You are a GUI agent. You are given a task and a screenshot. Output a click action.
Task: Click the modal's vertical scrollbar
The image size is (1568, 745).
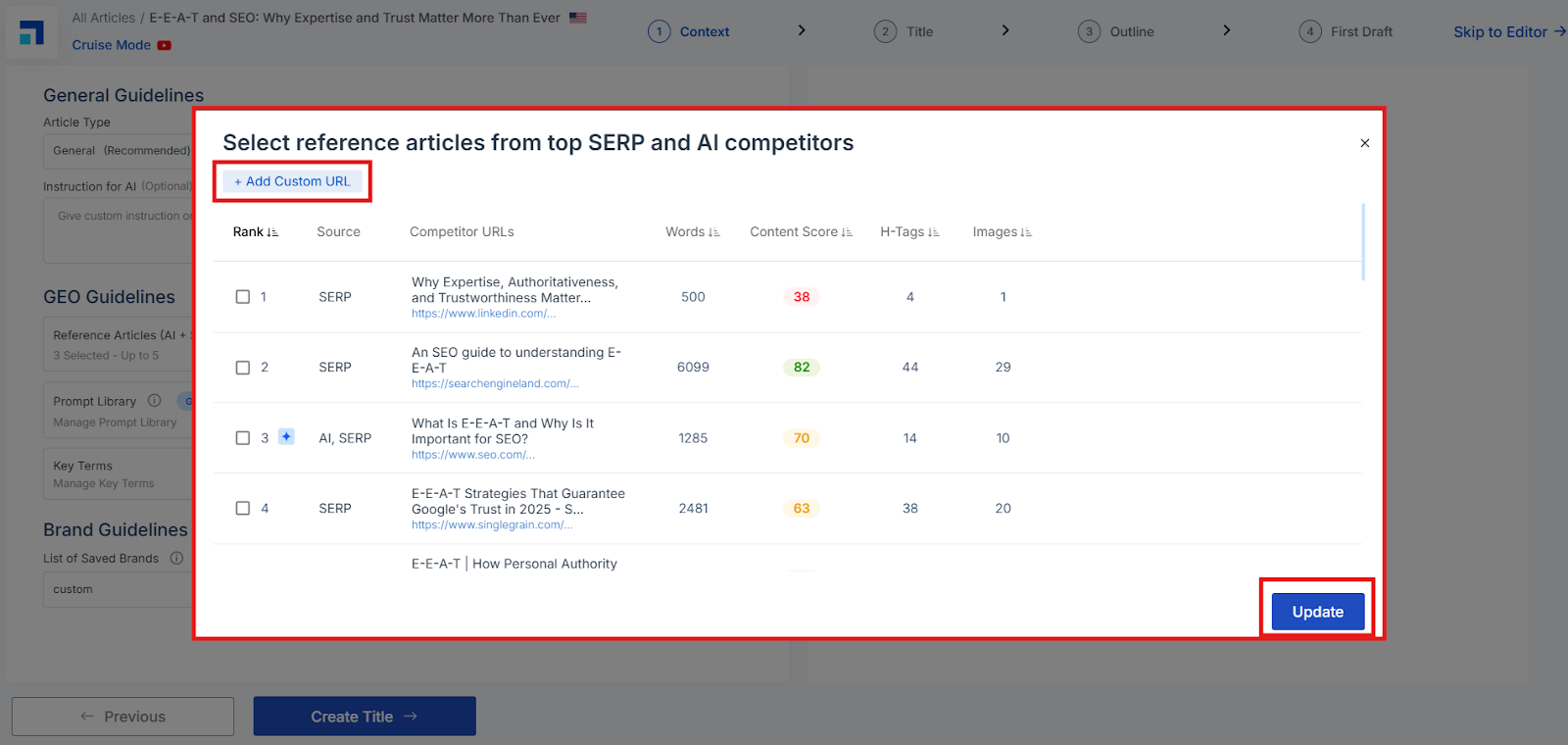click(x=1363, y=242)
